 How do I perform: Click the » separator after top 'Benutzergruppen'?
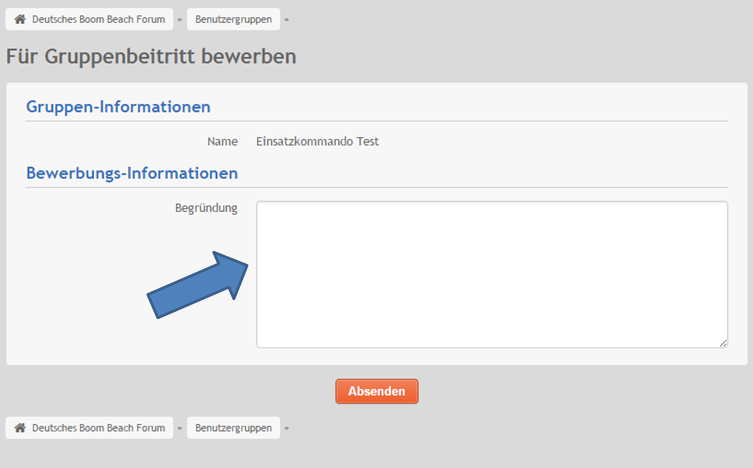287,19
